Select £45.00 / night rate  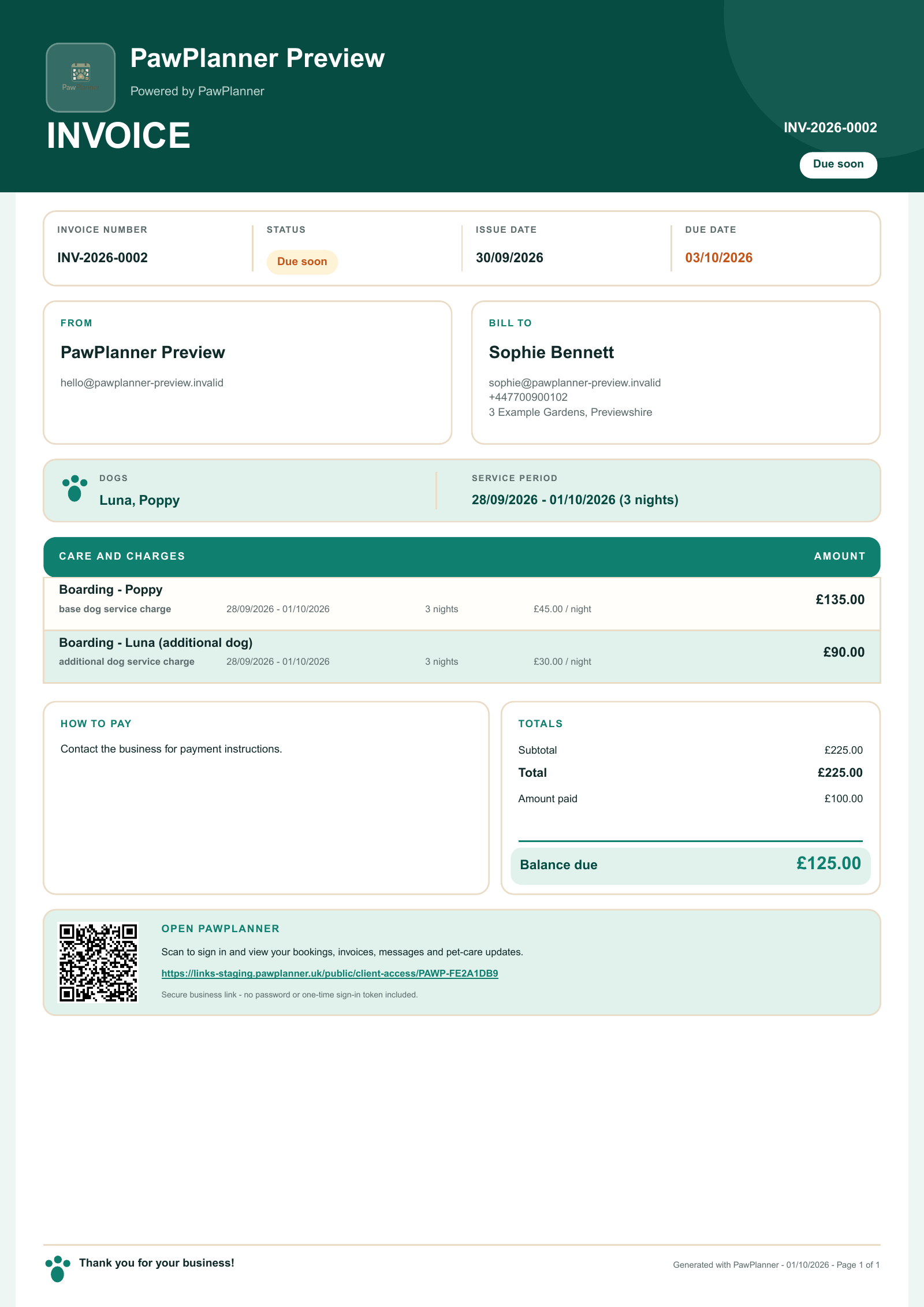pos(562,609)
